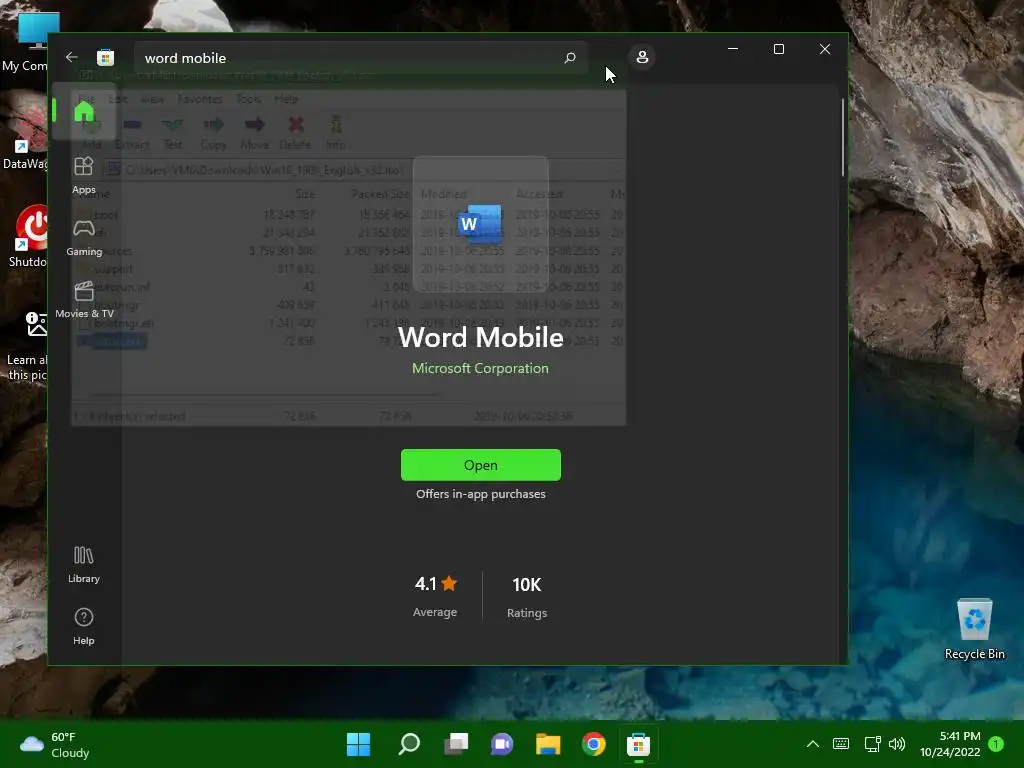Open the green notification badge
Image resolution: width=1024 pixels, height=768 pixels.
(996, 743)
